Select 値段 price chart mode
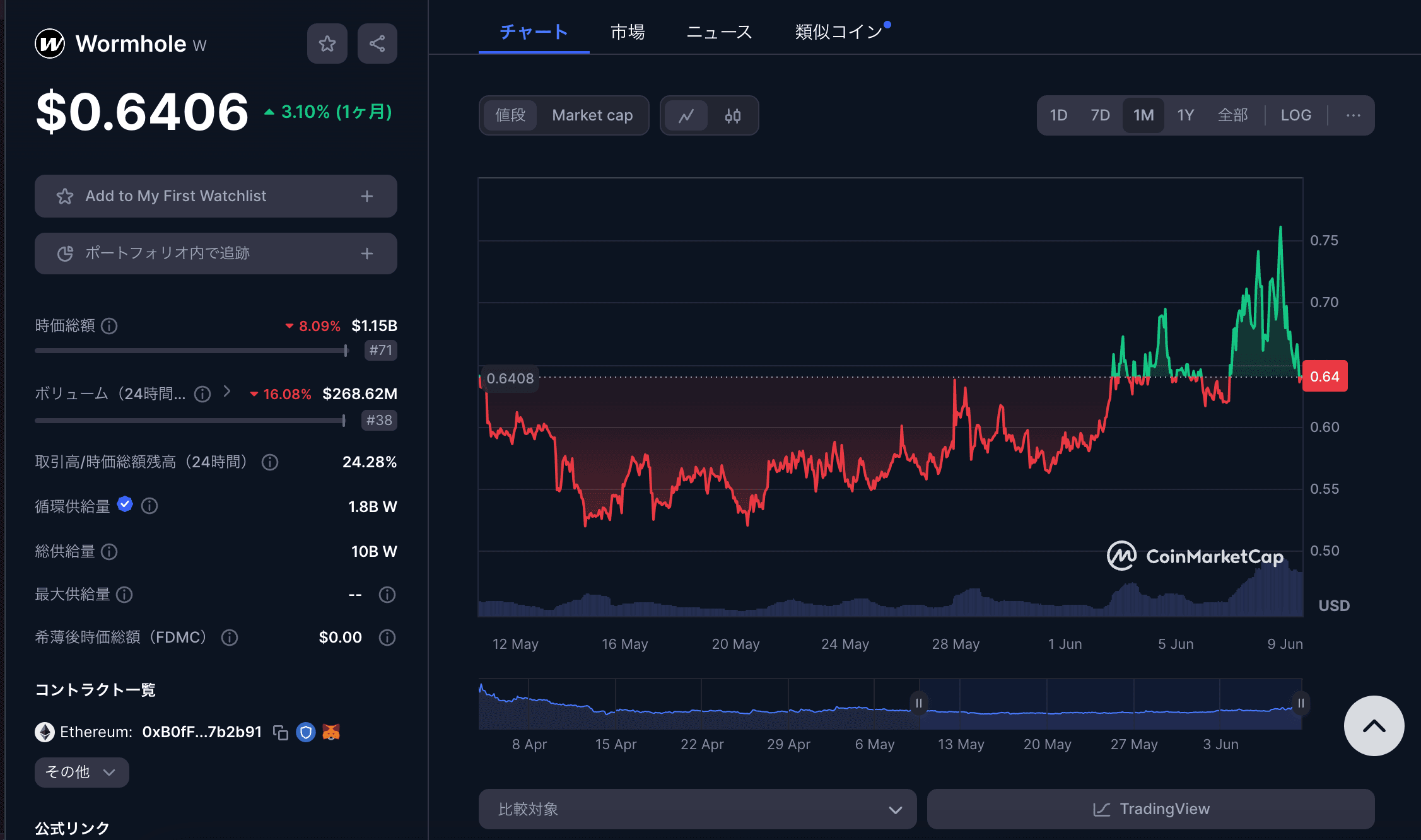The image size is (1421, 840). click(510, 115)
